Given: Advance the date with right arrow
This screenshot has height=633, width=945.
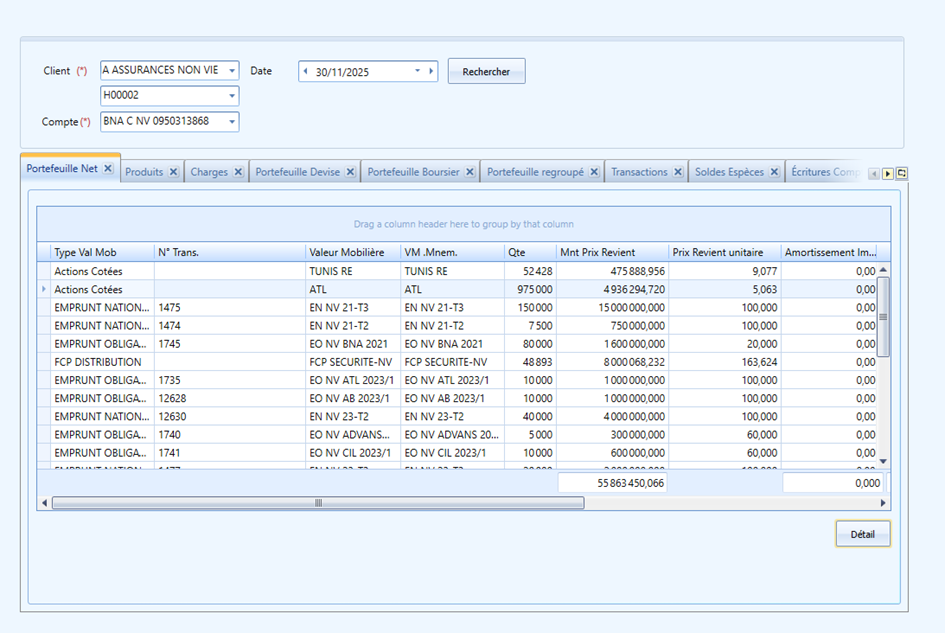Looking at the screenshot, I should tap(431, 71).
